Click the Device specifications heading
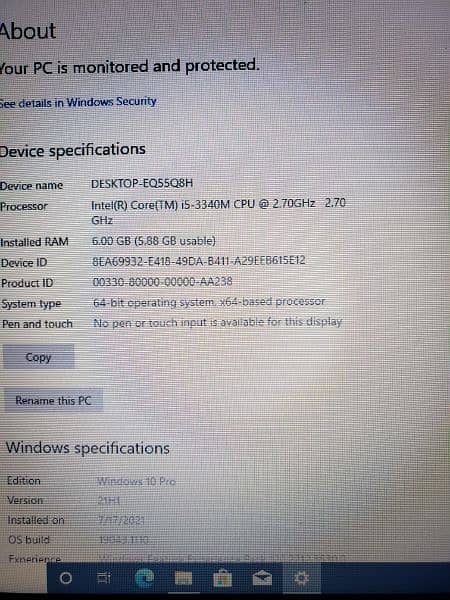The width and height of the screenshot is (450, 600). tap(72, 150)
